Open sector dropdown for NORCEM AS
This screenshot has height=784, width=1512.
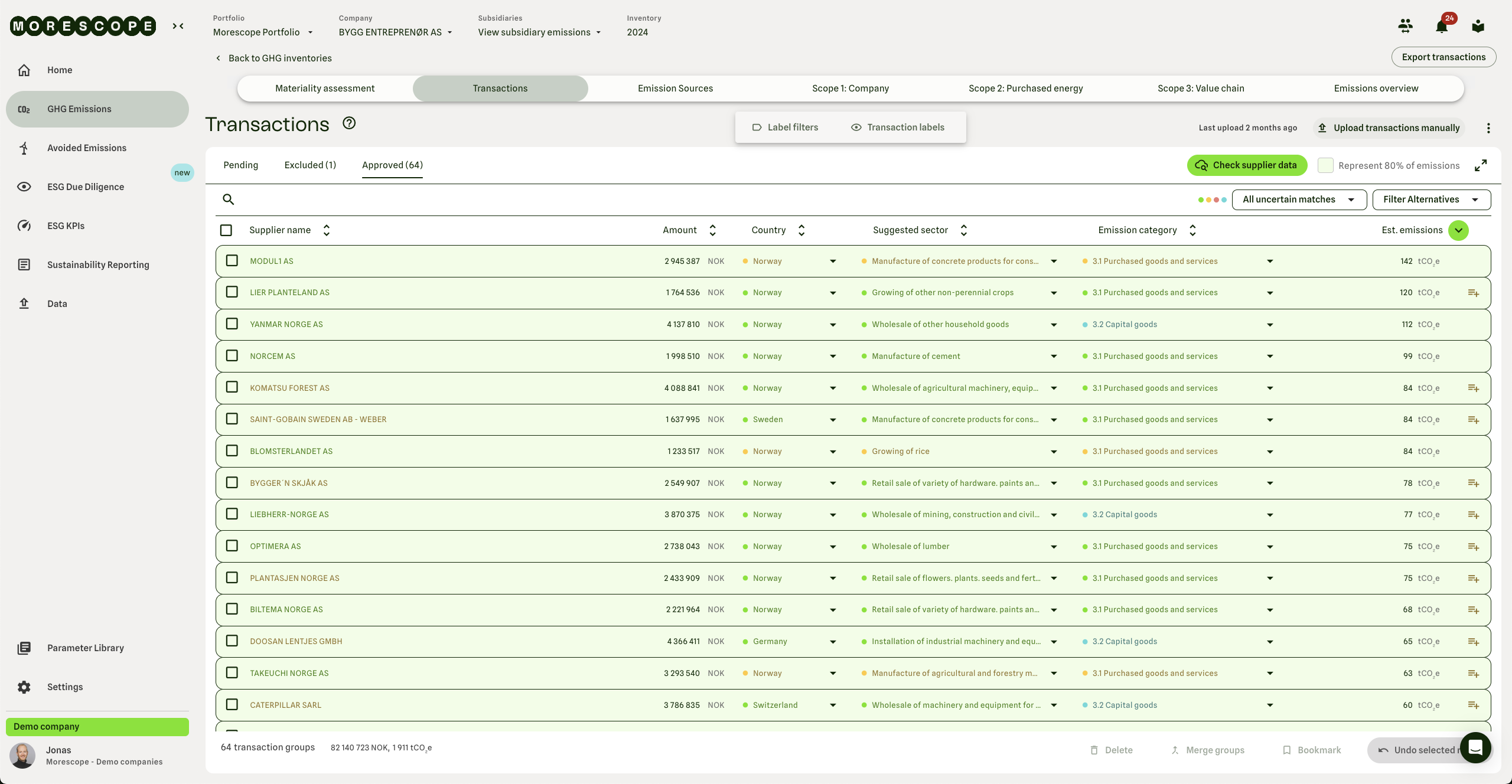[x=1054, y=357]
